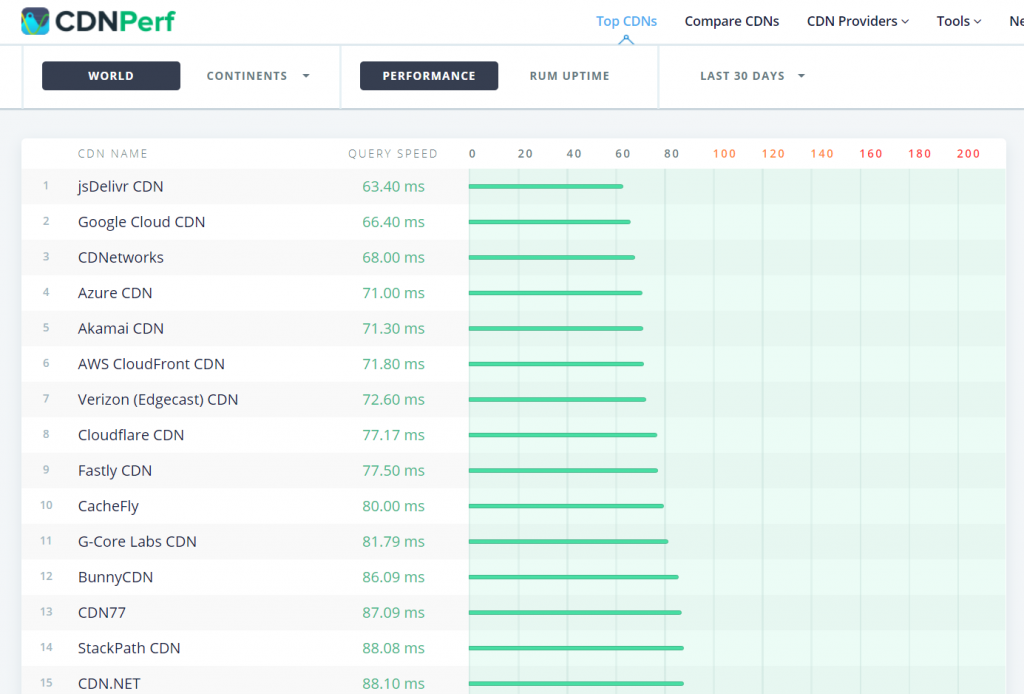Sort by the QUERY SPEED column header
Screen dimensions: 1024x694
point(392,154)
